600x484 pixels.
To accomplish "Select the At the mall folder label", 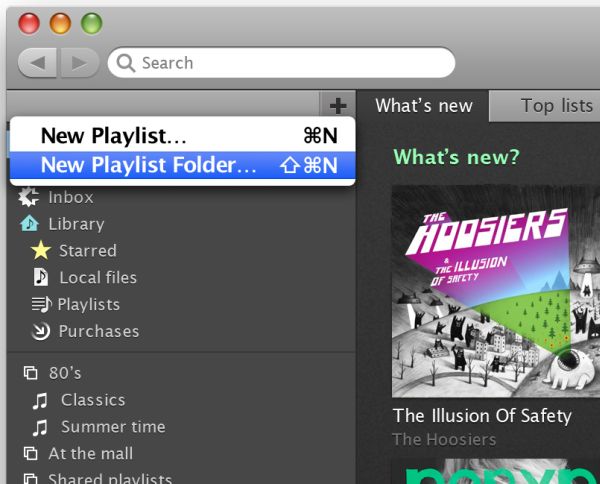I will 91,454.
